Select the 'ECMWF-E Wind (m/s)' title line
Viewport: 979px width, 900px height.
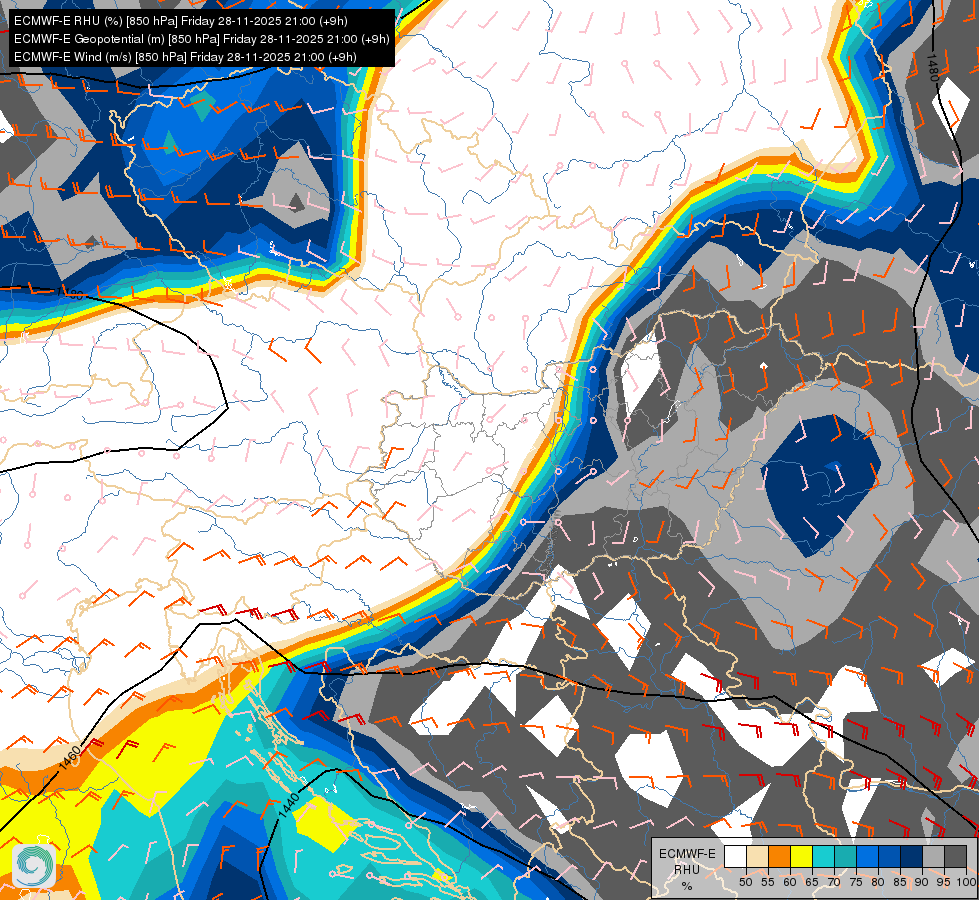coord(185,57)
